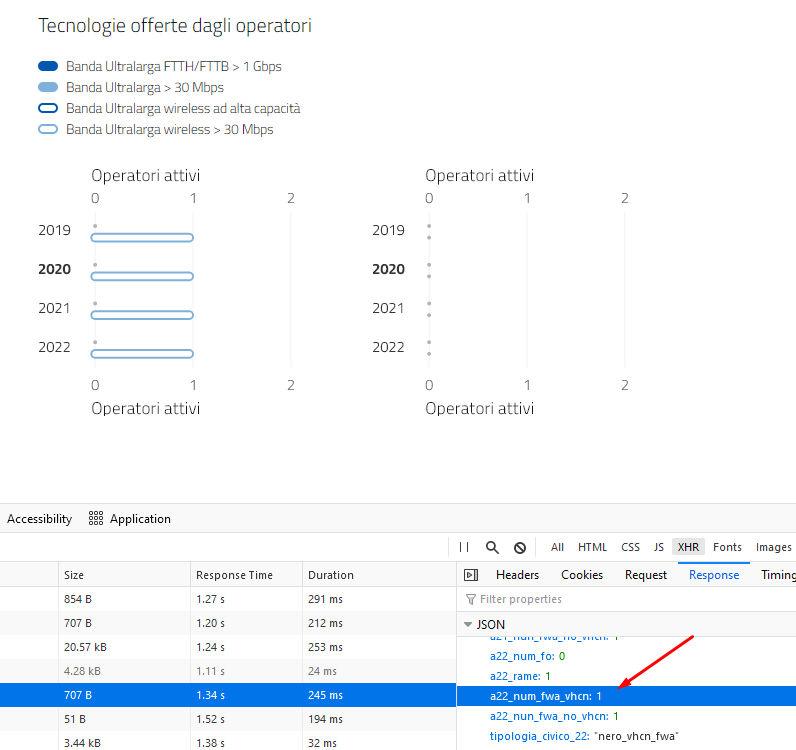Click the network search magnifier icon
796x750 pixels.
click(492, 547)
